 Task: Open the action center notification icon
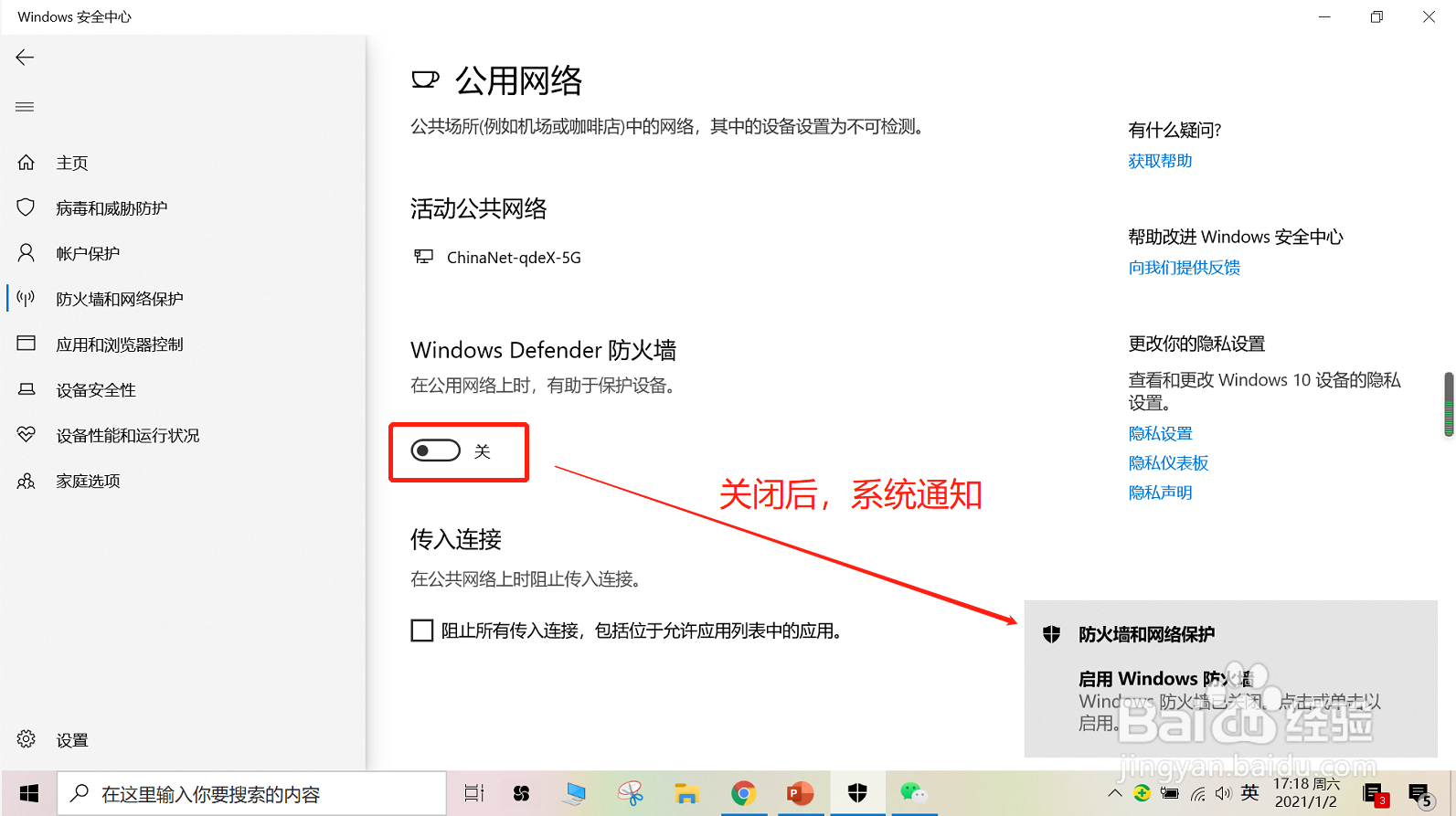(x=1419, y=795)
